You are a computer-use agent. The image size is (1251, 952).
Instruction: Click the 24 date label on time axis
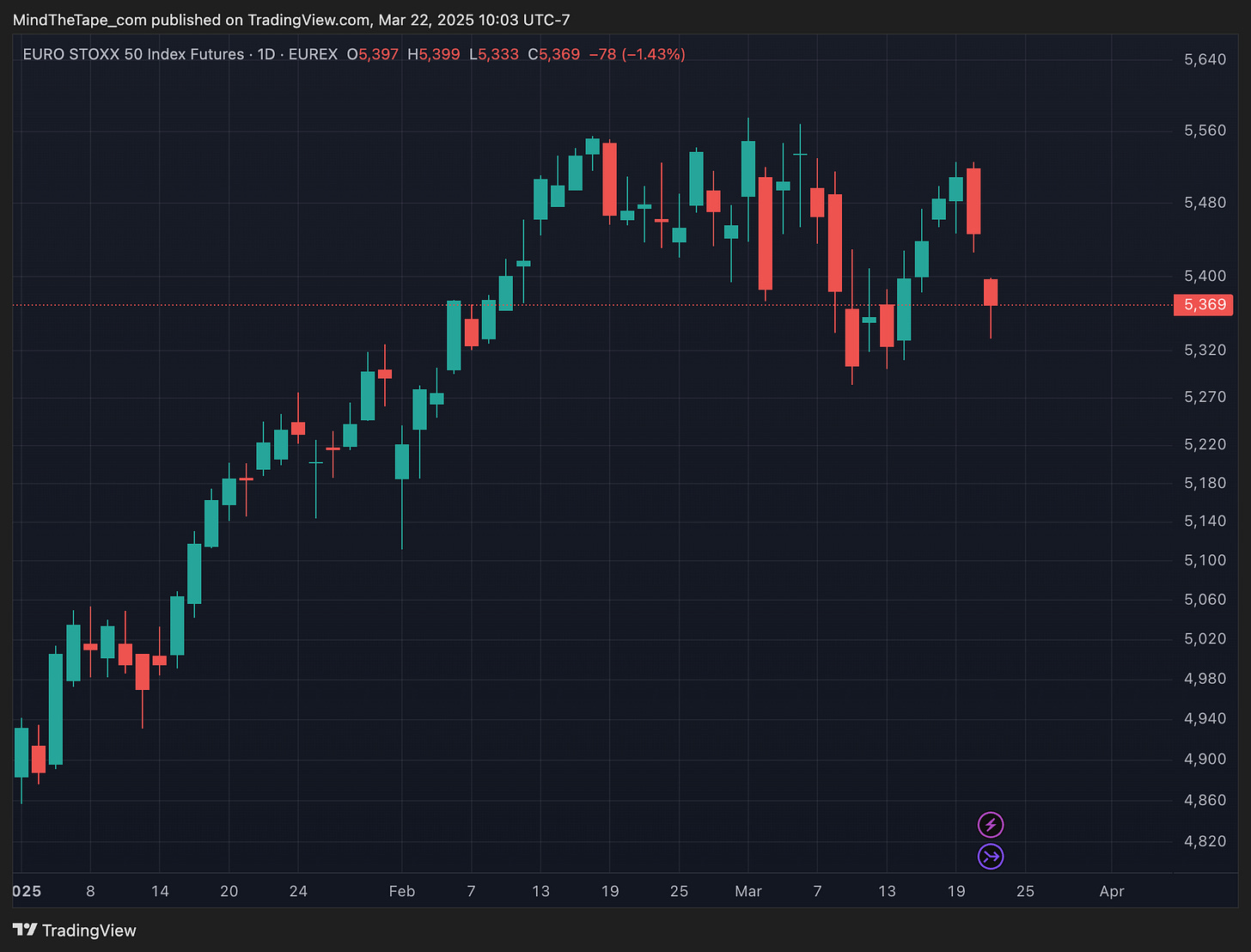(298, 891)
